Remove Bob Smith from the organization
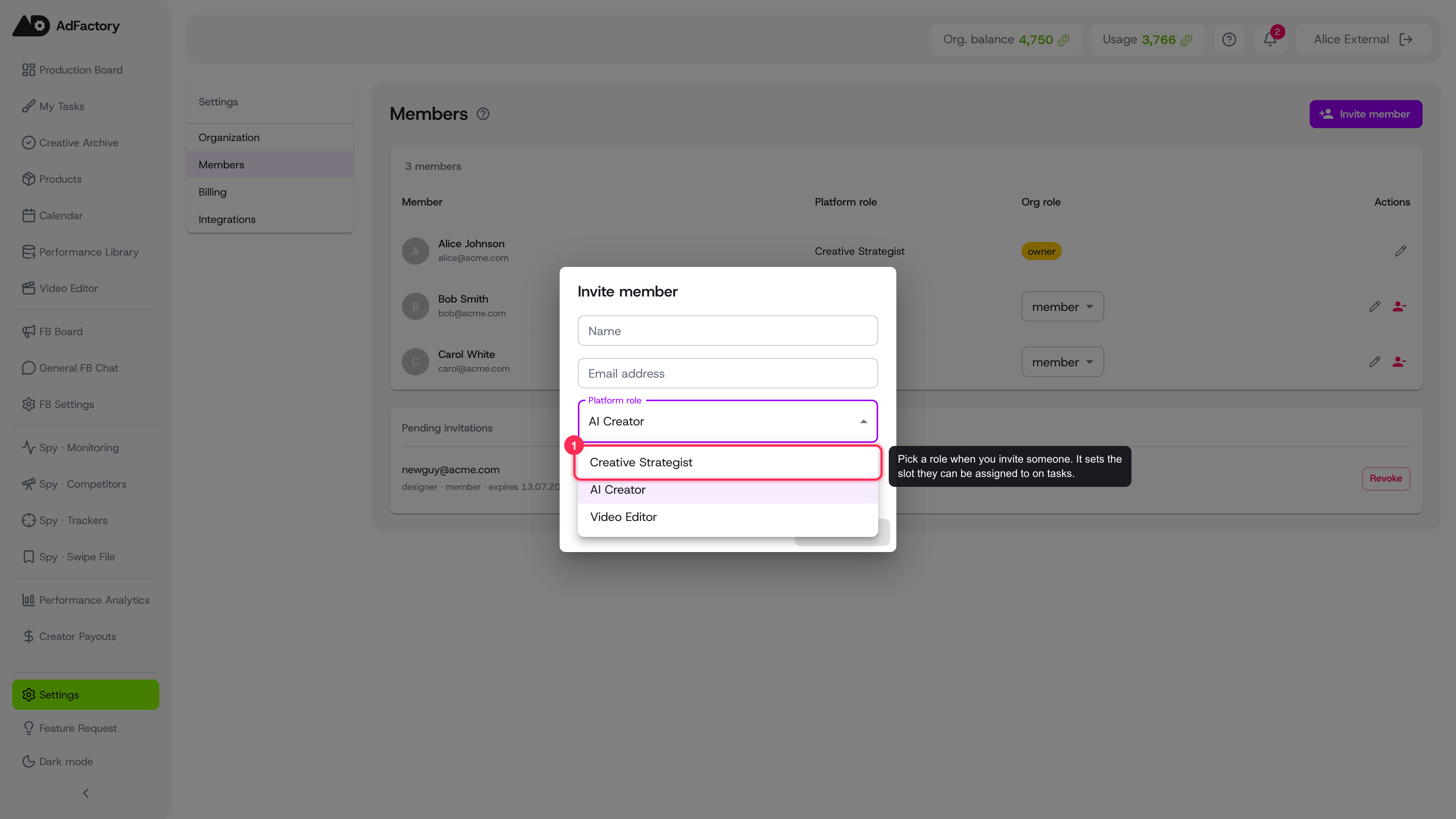 coord(1400,306)
